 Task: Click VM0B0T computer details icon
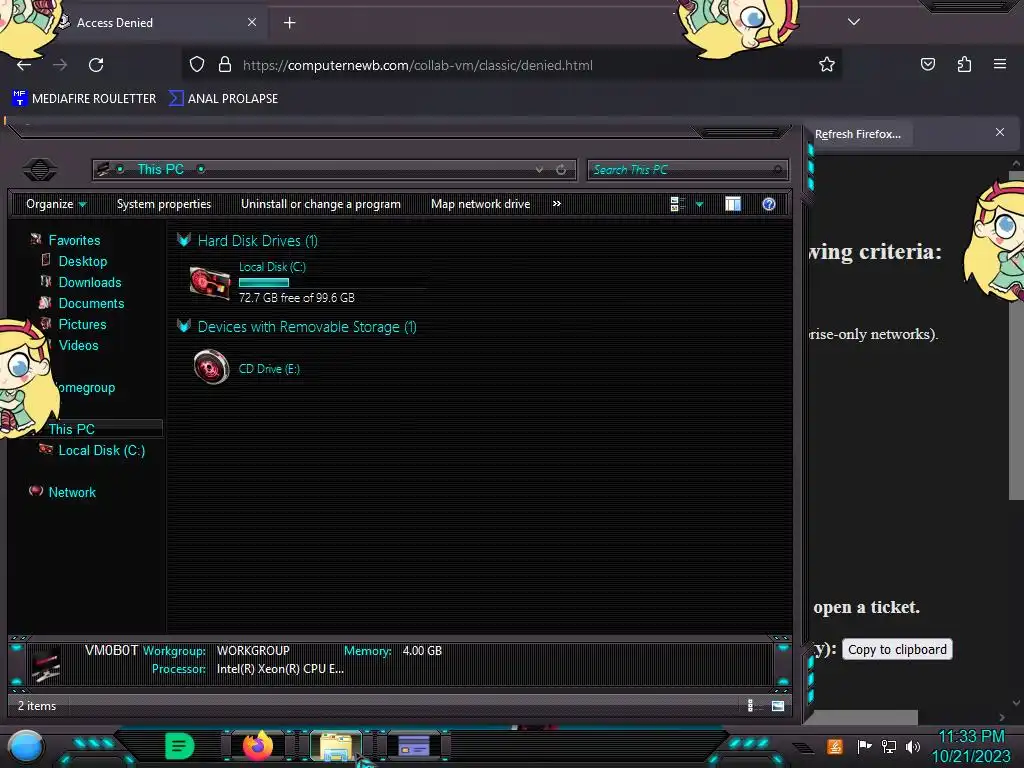tap(46, 664)
